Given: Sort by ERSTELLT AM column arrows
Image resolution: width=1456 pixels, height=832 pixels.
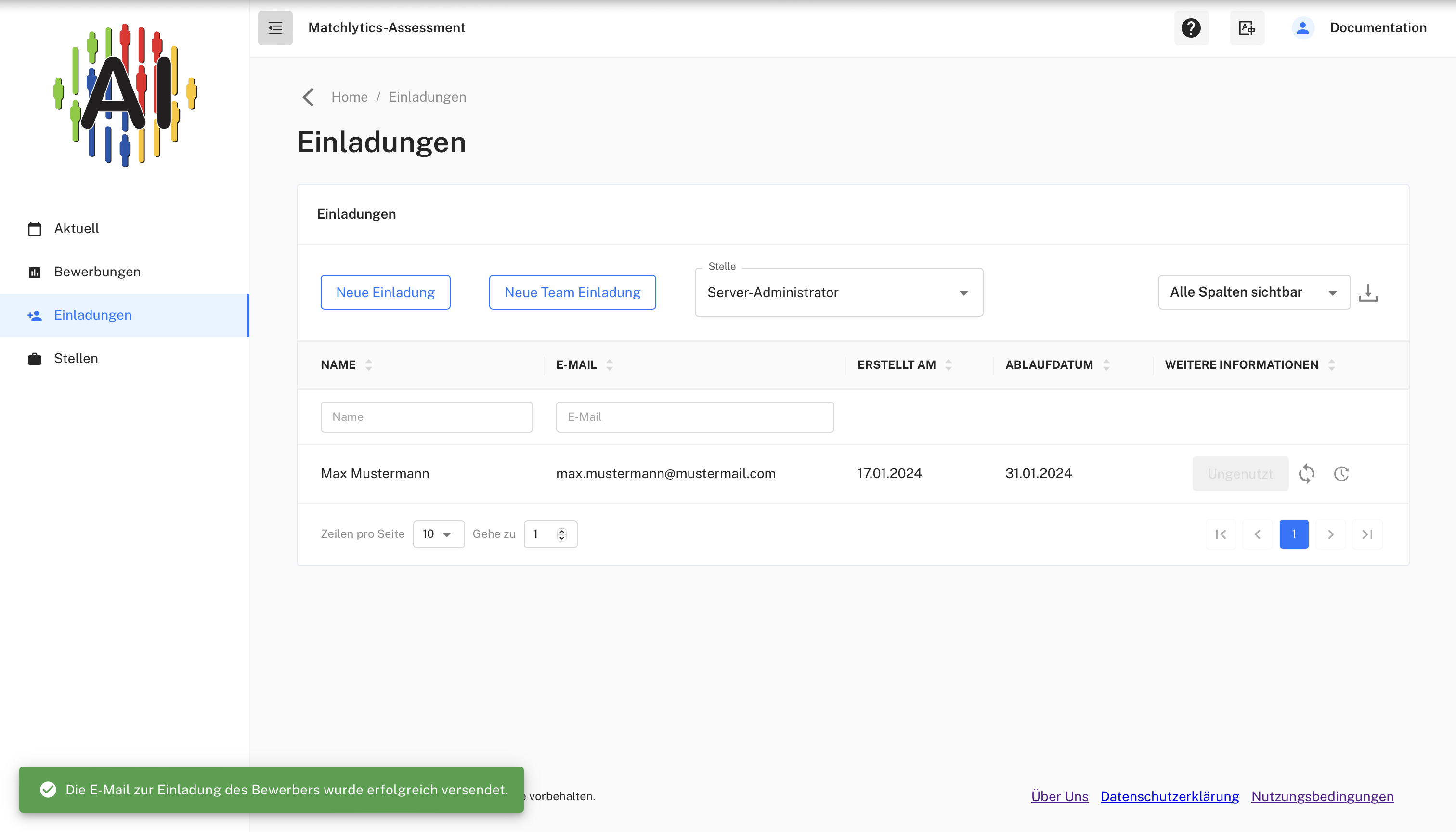Looking at the screenshot, I should 948,364.
